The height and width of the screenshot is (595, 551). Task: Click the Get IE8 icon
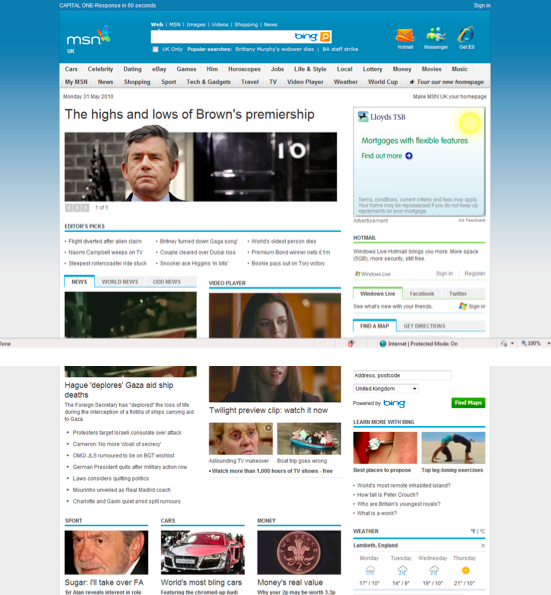click(x=466, y=35)
